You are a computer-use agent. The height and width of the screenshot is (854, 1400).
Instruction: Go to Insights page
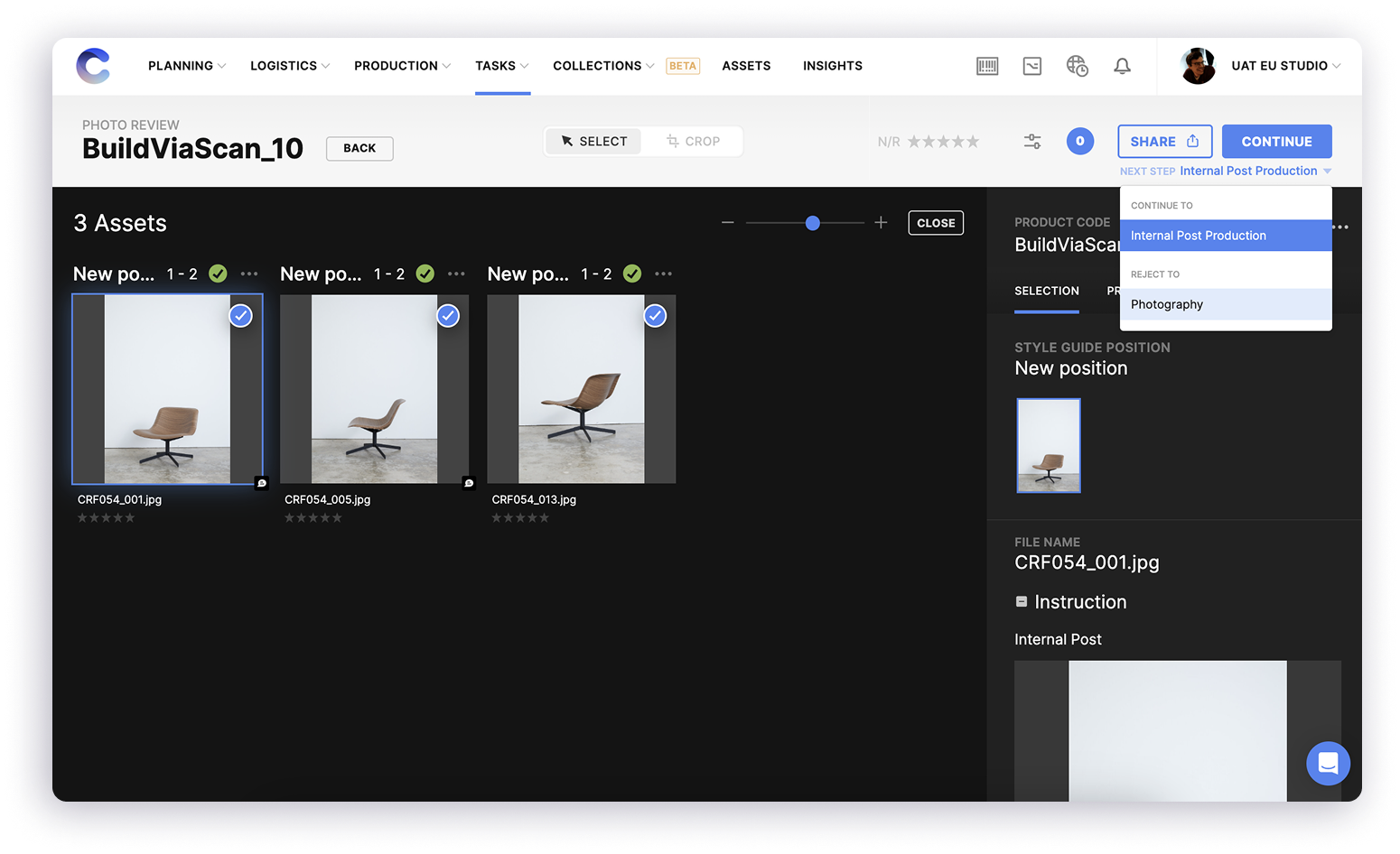[x=833, y=66]
